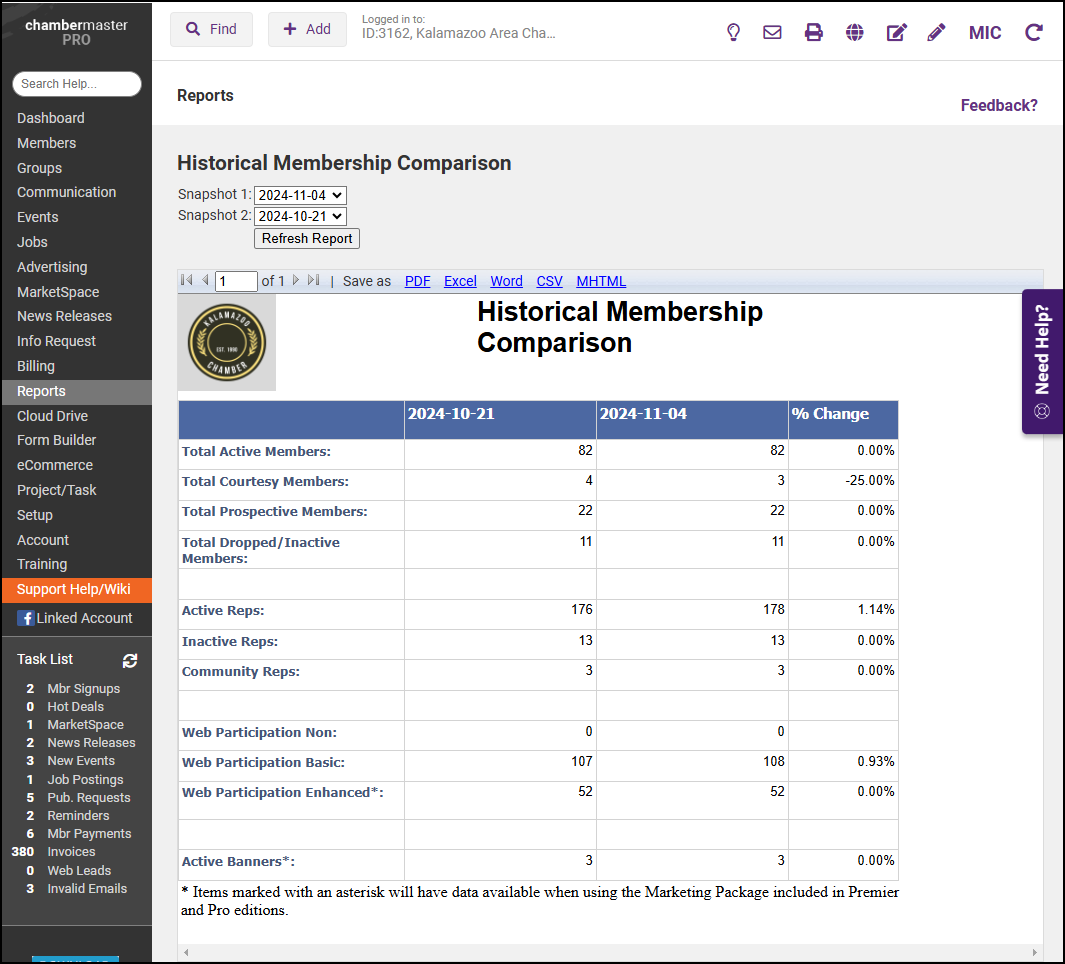Click the report page number field
Image resolution: width=1065 pixels, height=964 pixels.
point(236,281)
